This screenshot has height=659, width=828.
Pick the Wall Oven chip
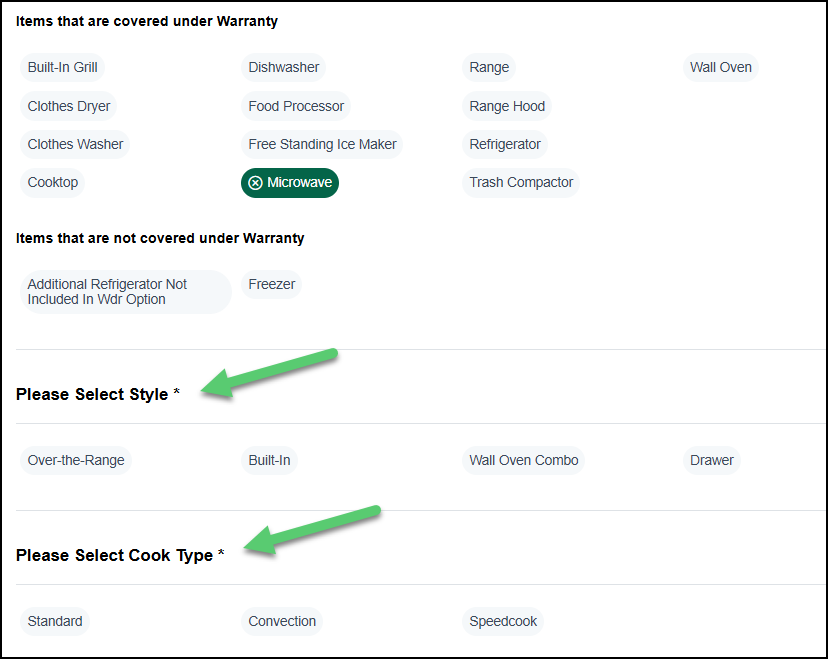coord(720,68)
